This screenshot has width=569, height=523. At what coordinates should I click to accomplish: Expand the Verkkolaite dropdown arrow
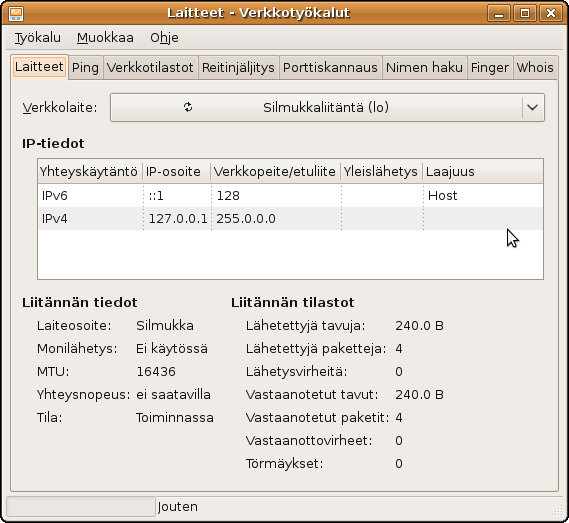pyautogui.click(x=532, y=107)
